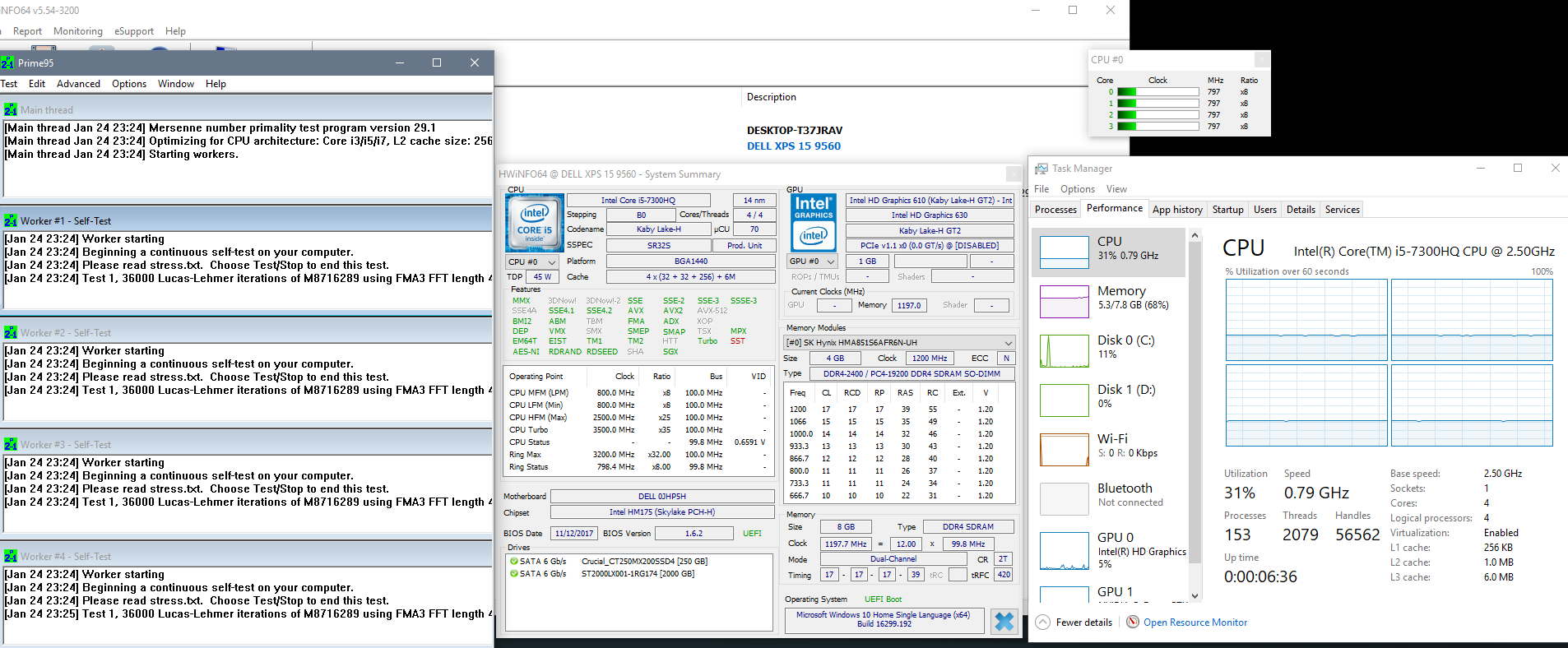Click the CPU Turbo operating point row
This screenshot has width=1568, height=648.
tap(638, 430)
